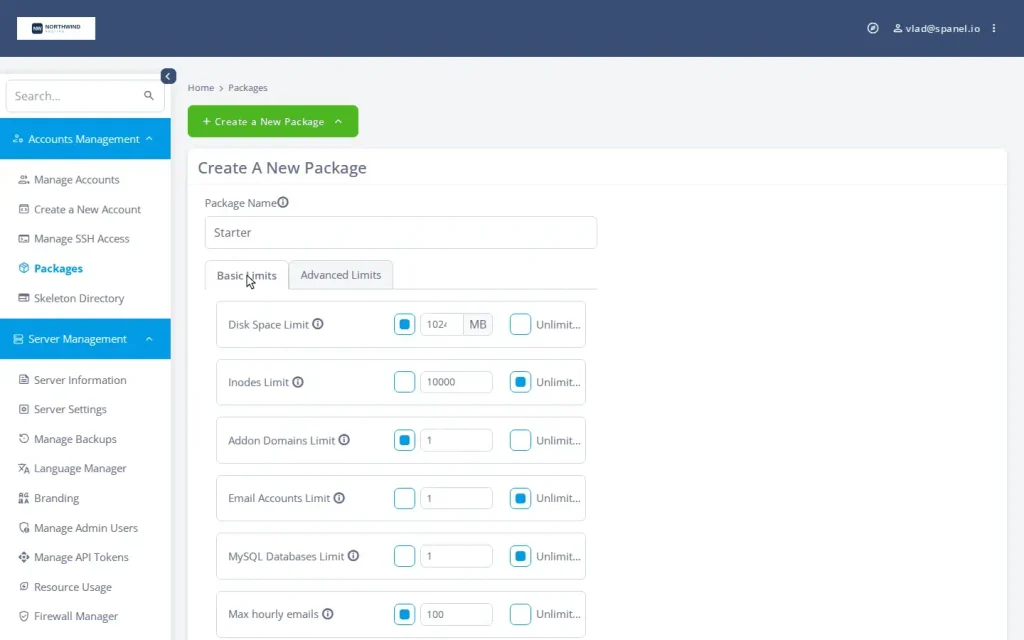This screenshot has height=640, width=1024.
Task: Collapse the Server Management section
Action: 85,339
